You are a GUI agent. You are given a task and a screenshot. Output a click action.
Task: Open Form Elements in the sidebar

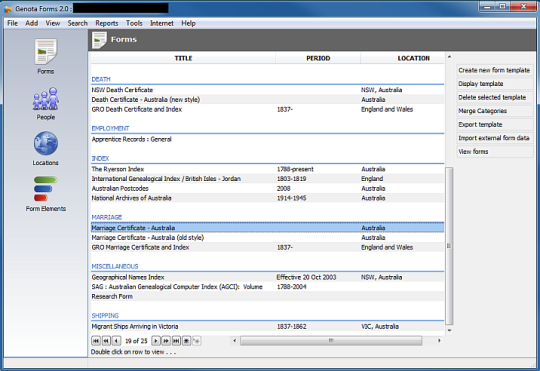pyautogui.click(x=45, y=194)
